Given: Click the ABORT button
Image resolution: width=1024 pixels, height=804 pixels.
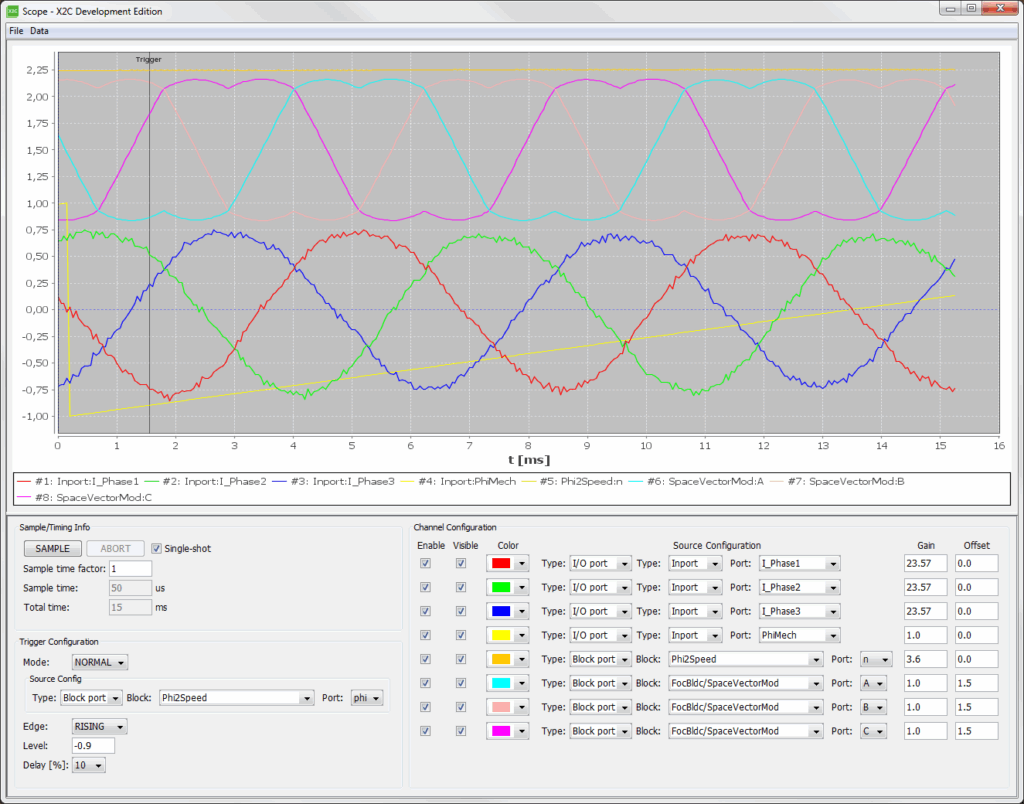Looking at the screenshot, I should tap(116, 549).
